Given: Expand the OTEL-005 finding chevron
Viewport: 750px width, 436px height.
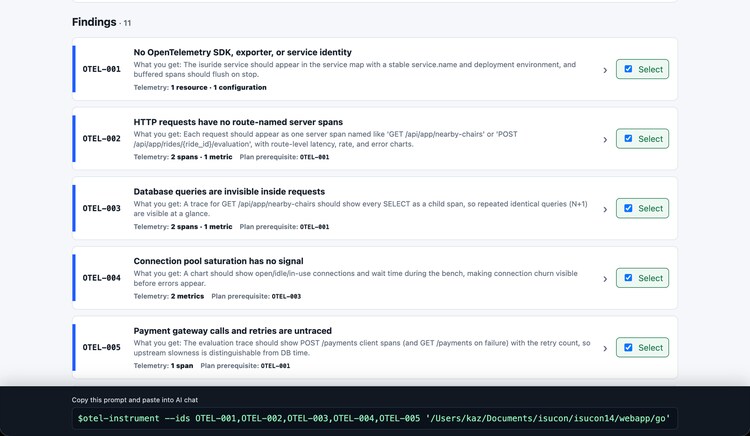Looking at the screenshot, I should click(x=605, y=349).
